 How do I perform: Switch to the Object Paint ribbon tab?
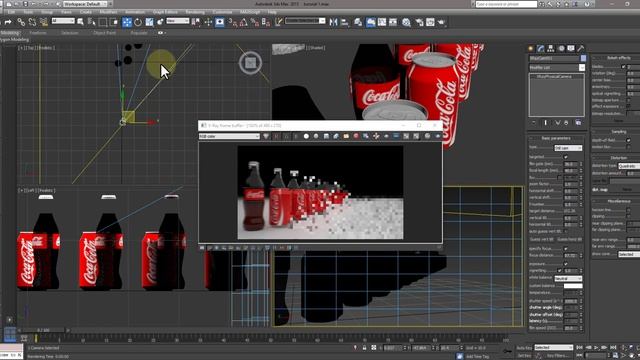coord(104,33)
